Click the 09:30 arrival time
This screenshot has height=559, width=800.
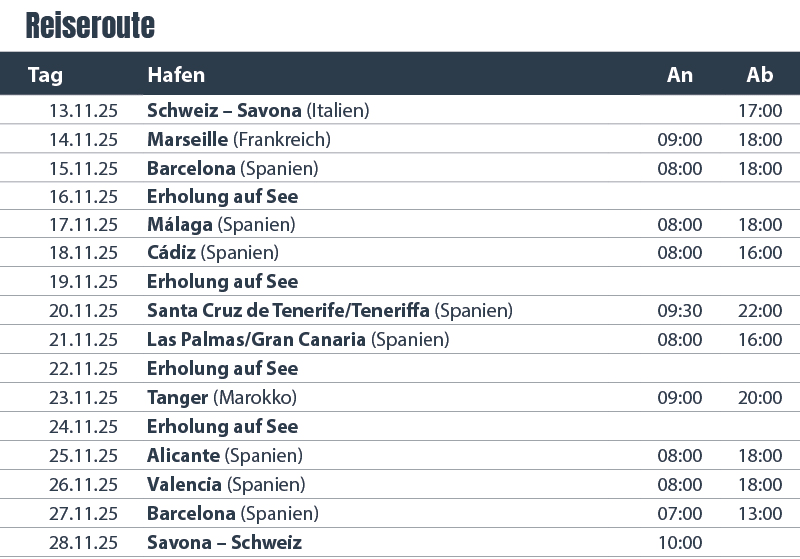coord(680,311)
